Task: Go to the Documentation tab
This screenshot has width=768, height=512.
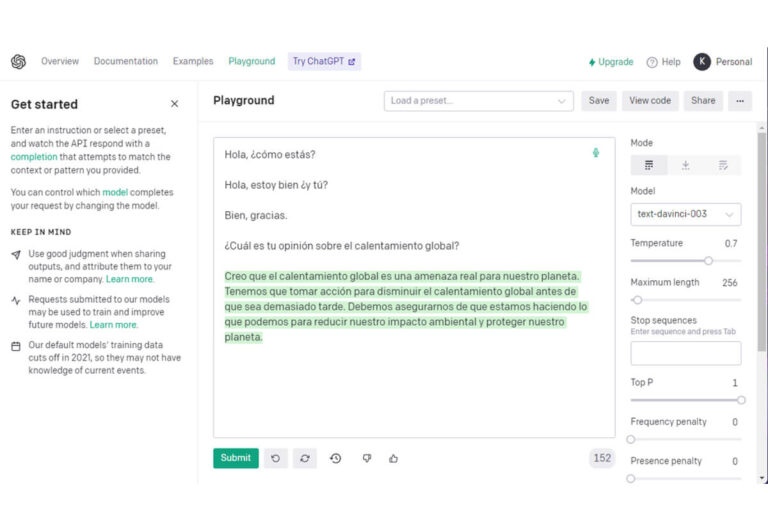Action: tap(126, 62)
